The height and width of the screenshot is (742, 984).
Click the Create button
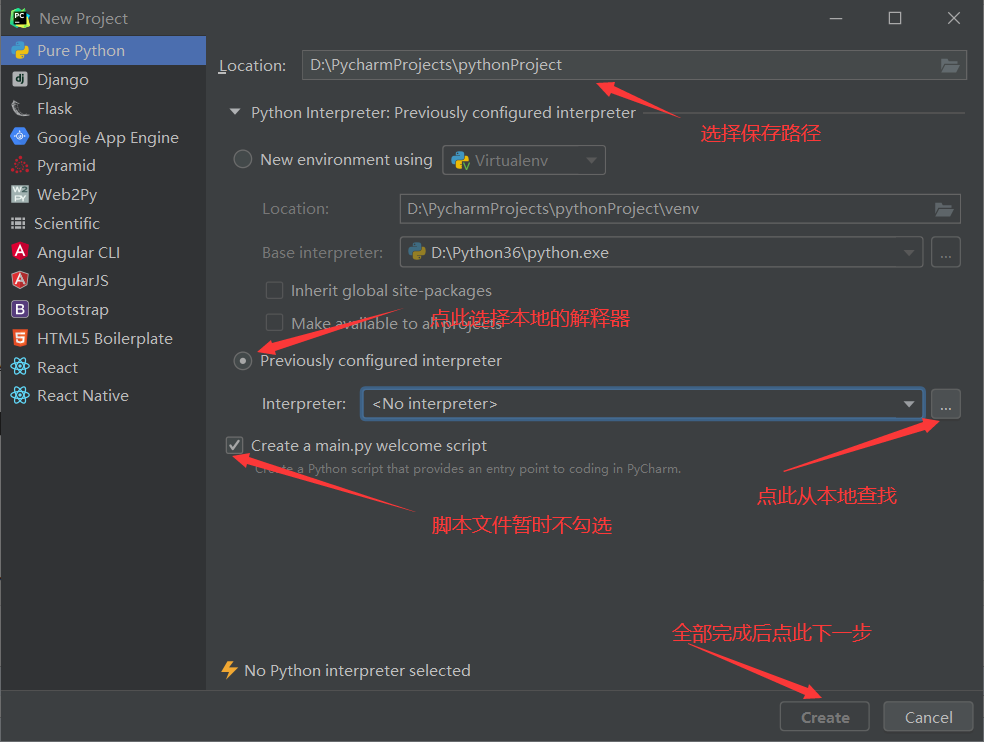click(x=825, y=717)
